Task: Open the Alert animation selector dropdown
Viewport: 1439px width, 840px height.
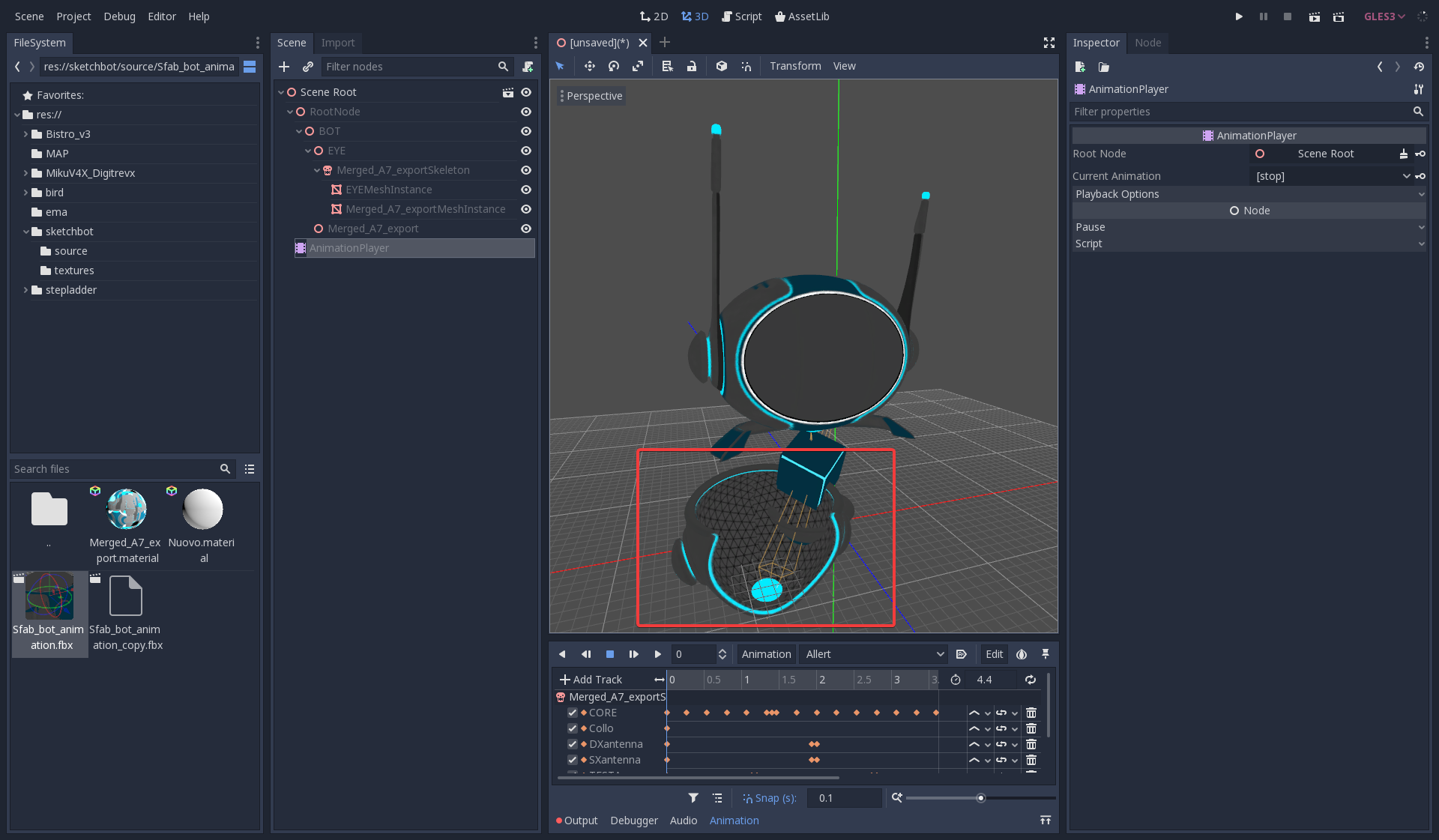Action: [x=872, y=654]
